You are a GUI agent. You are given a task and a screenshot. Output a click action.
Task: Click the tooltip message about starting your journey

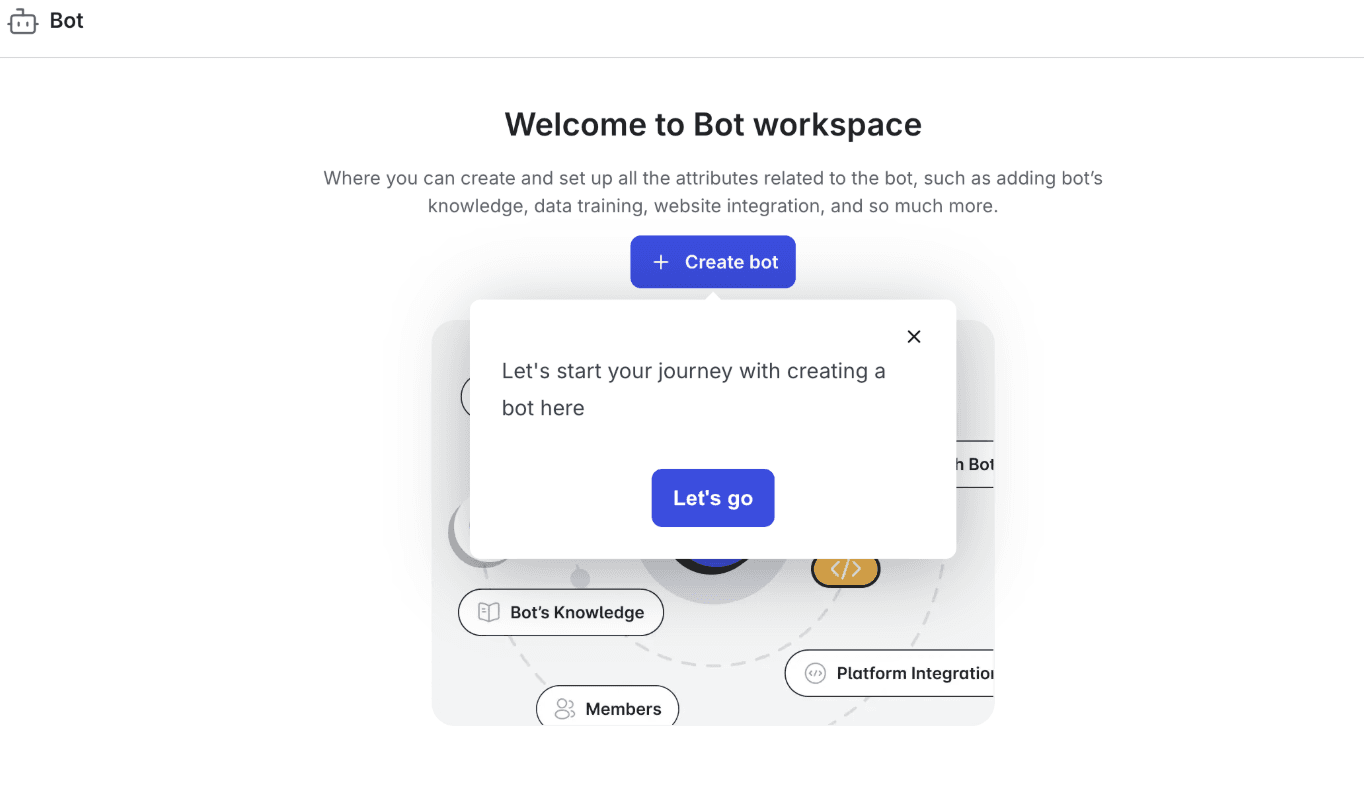coord(693,389)
